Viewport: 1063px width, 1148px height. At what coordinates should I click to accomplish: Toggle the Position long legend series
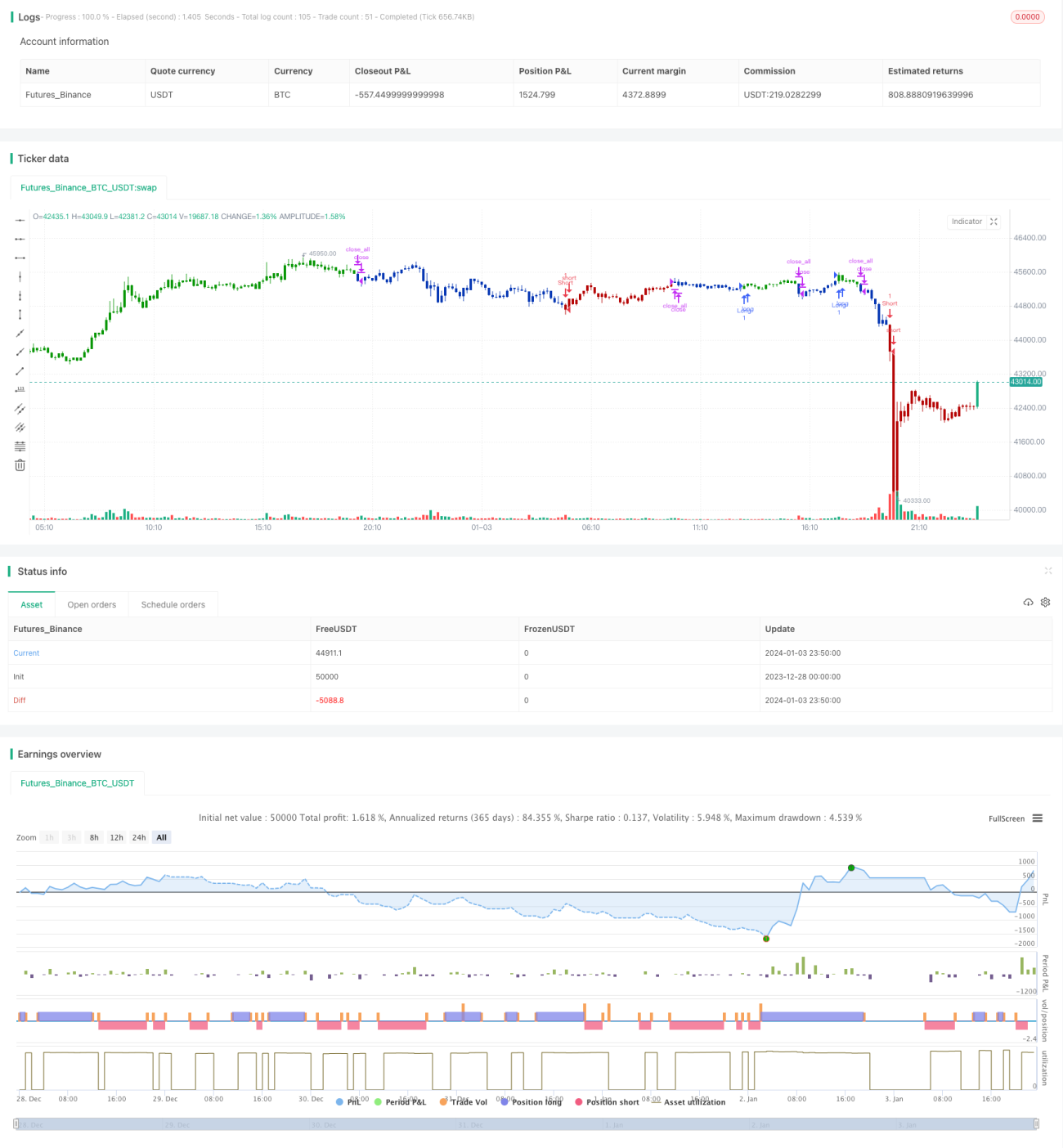531,1102
